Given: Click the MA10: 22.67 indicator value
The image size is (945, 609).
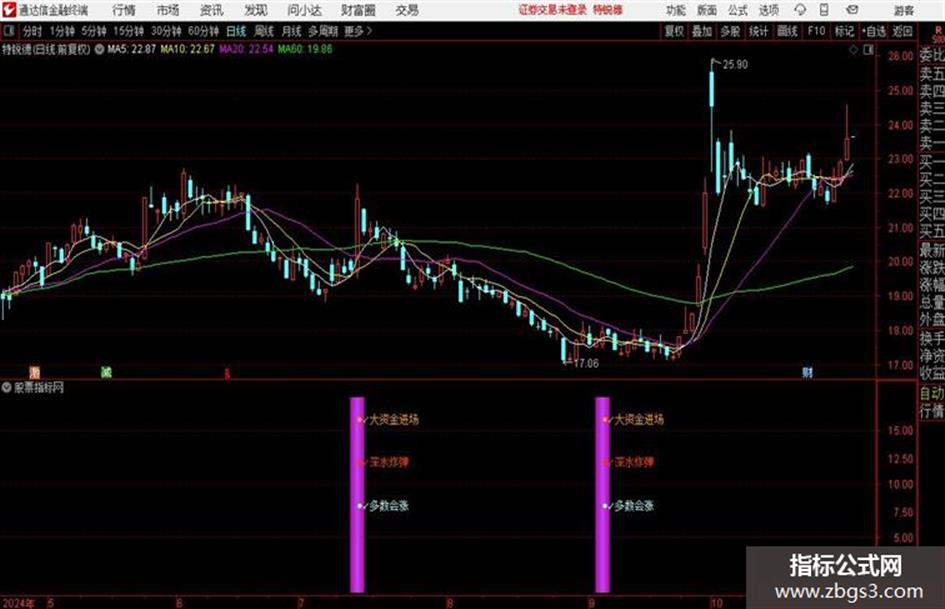Looking at the screenshot, I should point(187,49).
